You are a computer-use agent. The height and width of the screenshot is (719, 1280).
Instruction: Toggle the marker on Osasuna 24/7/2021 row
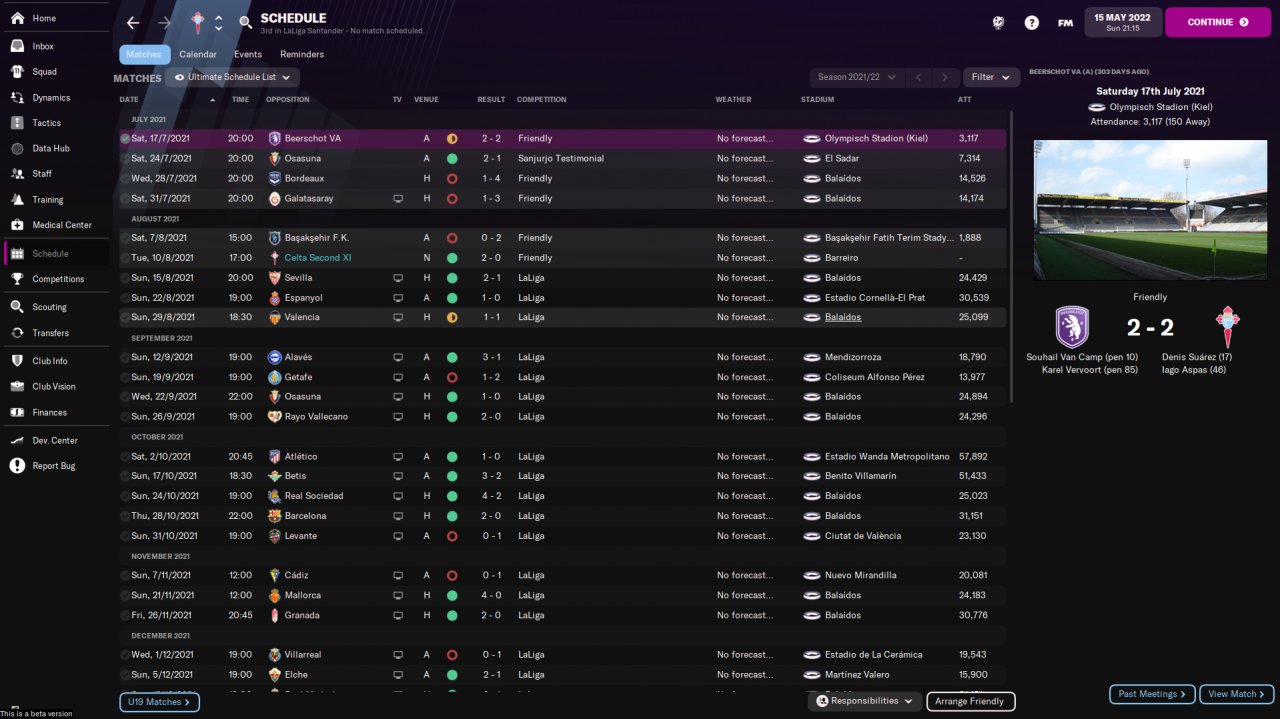(x=125, y=159)
